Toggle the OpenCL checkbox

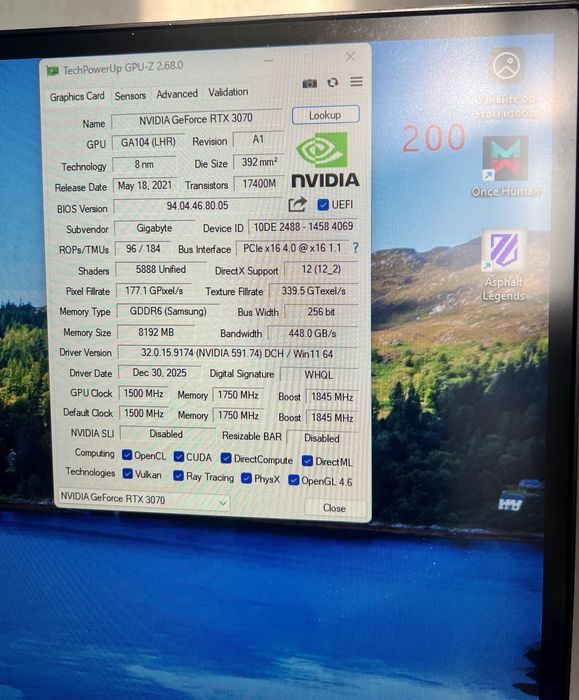coord(127,455)
